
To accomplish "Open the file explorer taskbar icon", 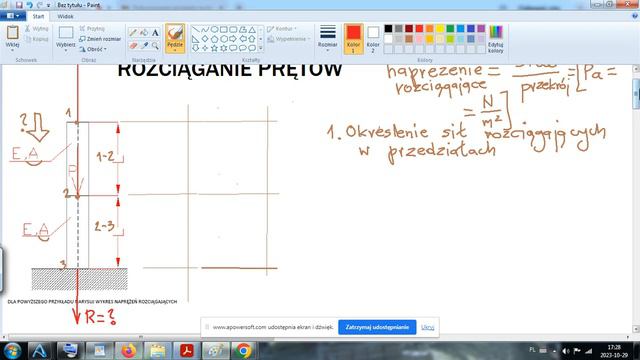I will pos(157,351).
